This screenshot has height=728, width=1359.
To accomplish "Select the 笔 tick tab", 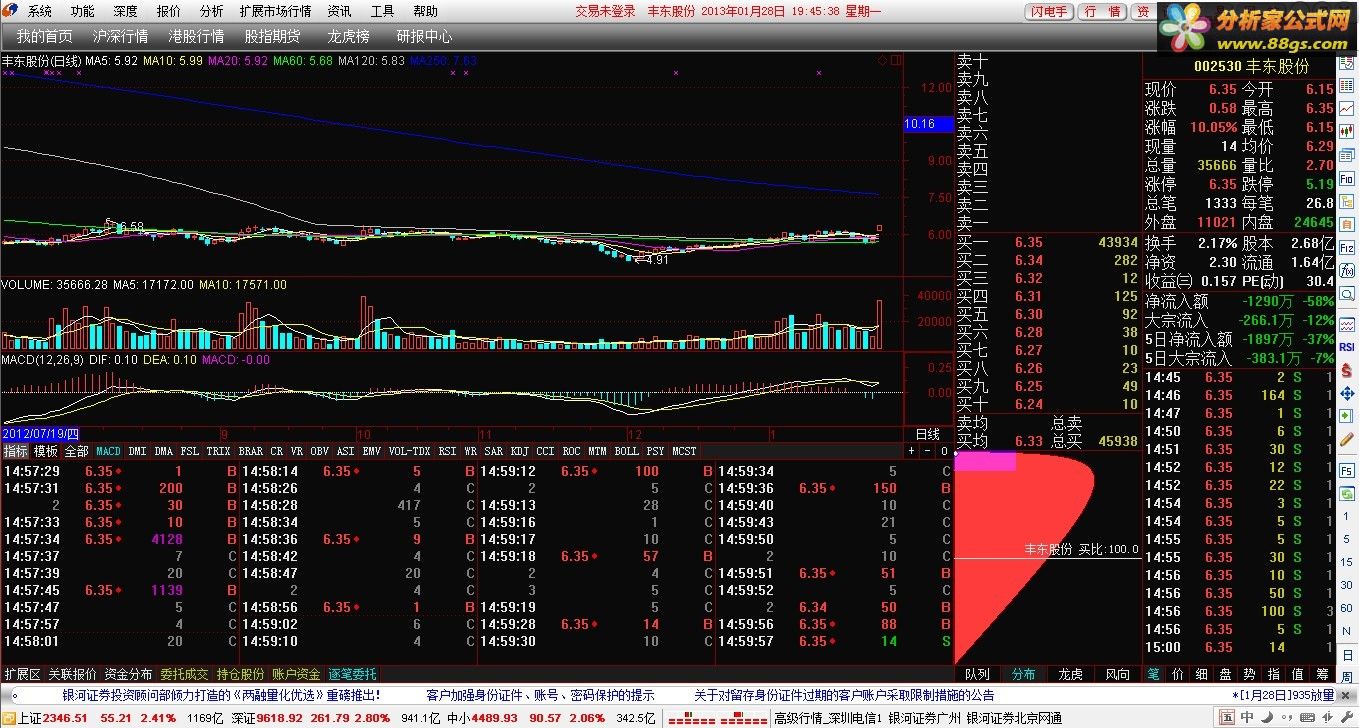I will click(1153, 674).
